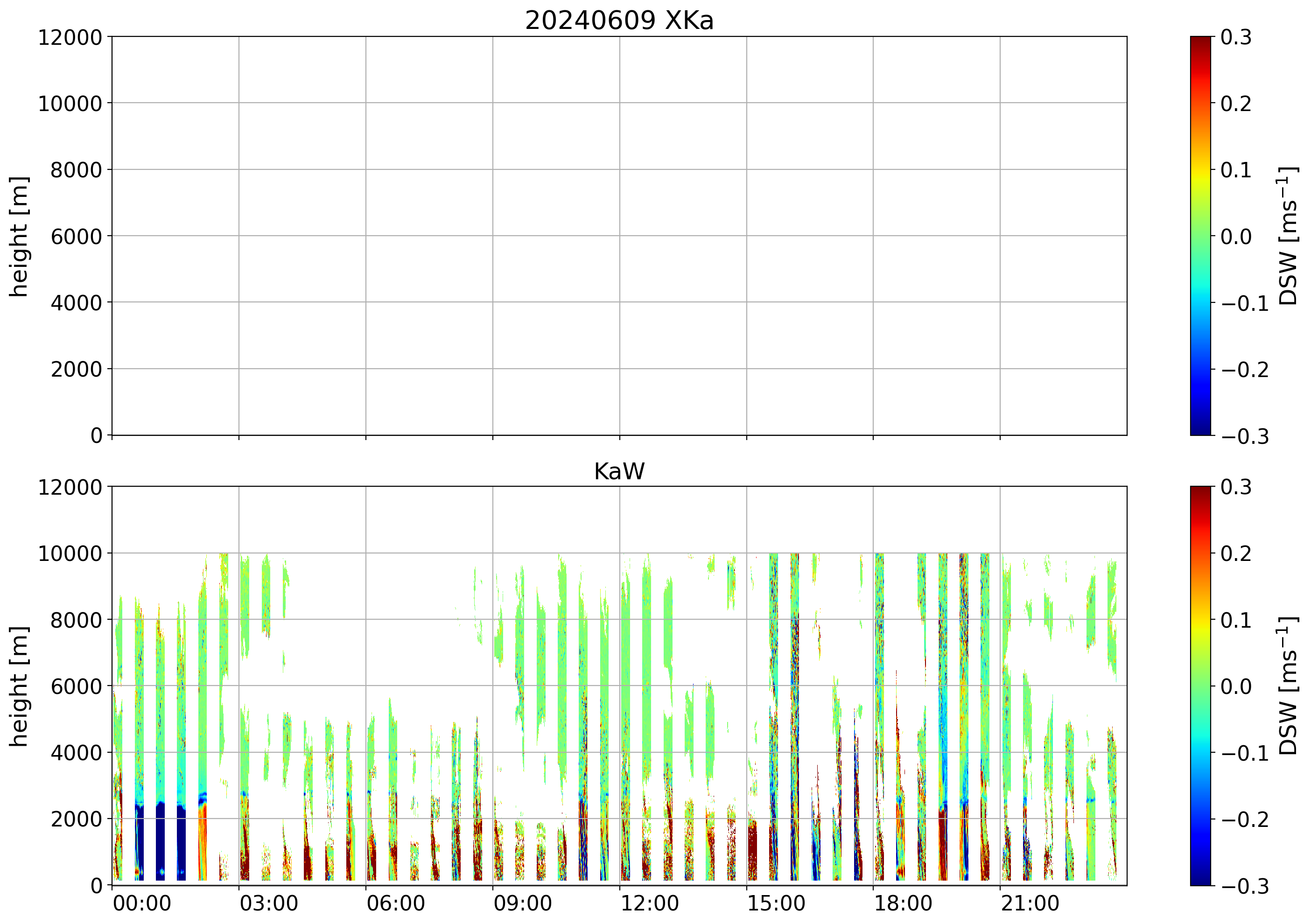
Task: Click the 00:00 x-axis tick label
Action: click(x=141, y=904)
